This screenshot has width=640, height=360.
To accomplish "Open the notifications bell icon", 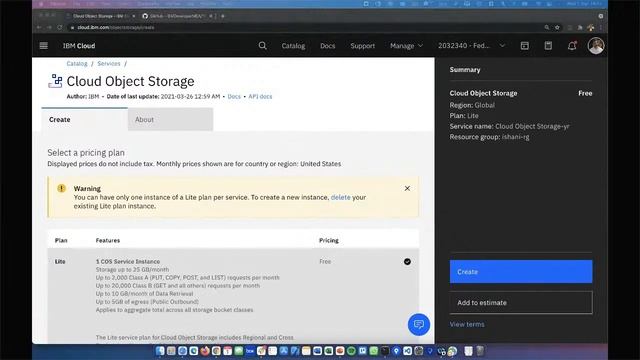I will coord(572,46).
